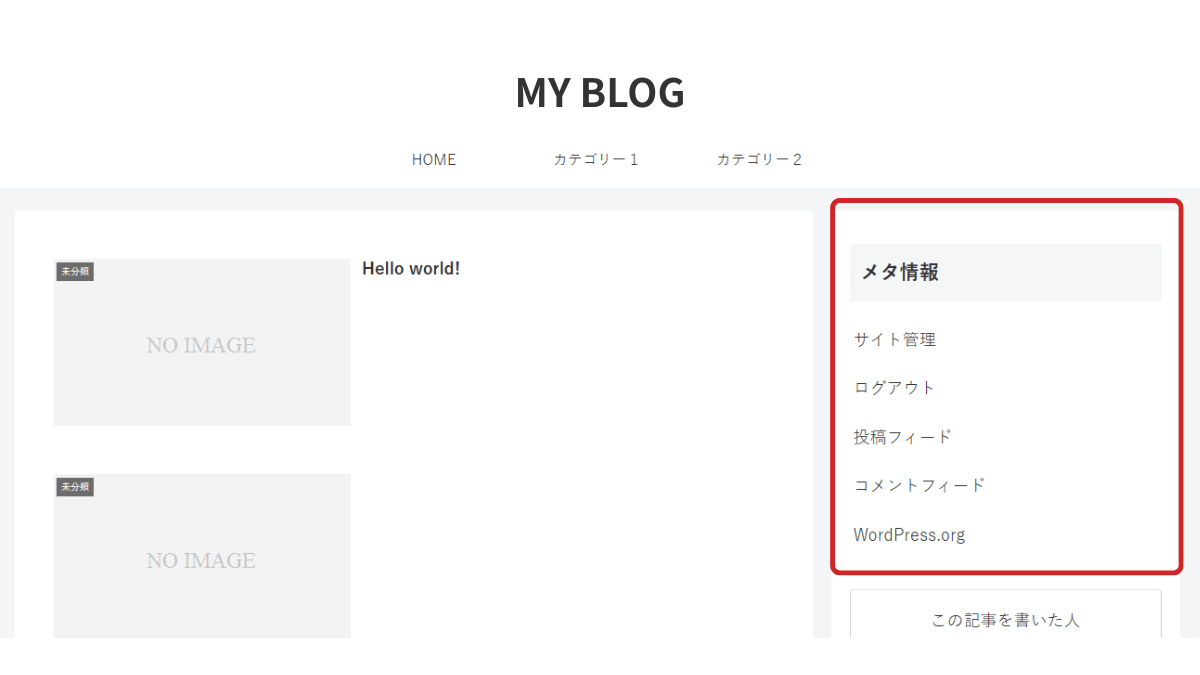Open the Hello world! post title
This screenshot has width=1200, height=675.
pyautogui.click(x=411, y=268)
